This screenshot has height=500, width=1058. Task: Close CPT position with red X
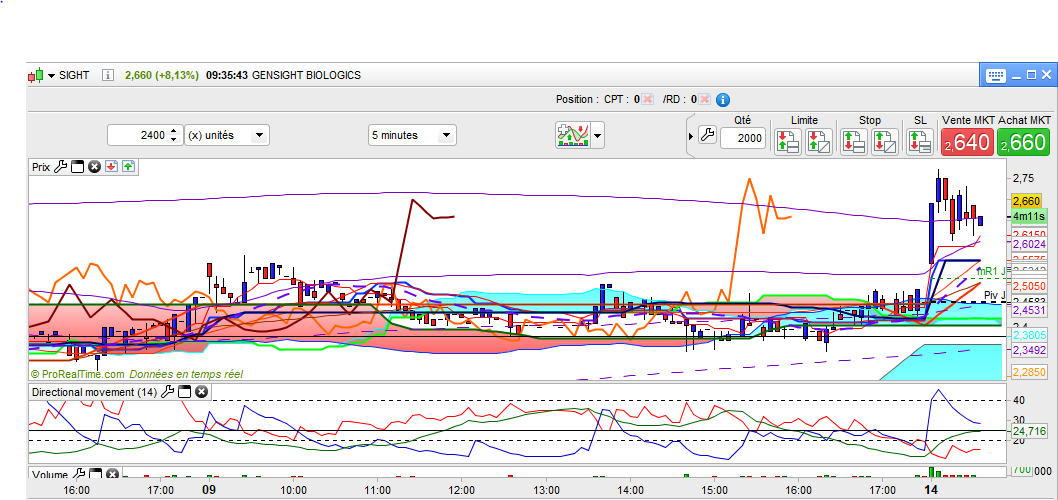(647, 99)
